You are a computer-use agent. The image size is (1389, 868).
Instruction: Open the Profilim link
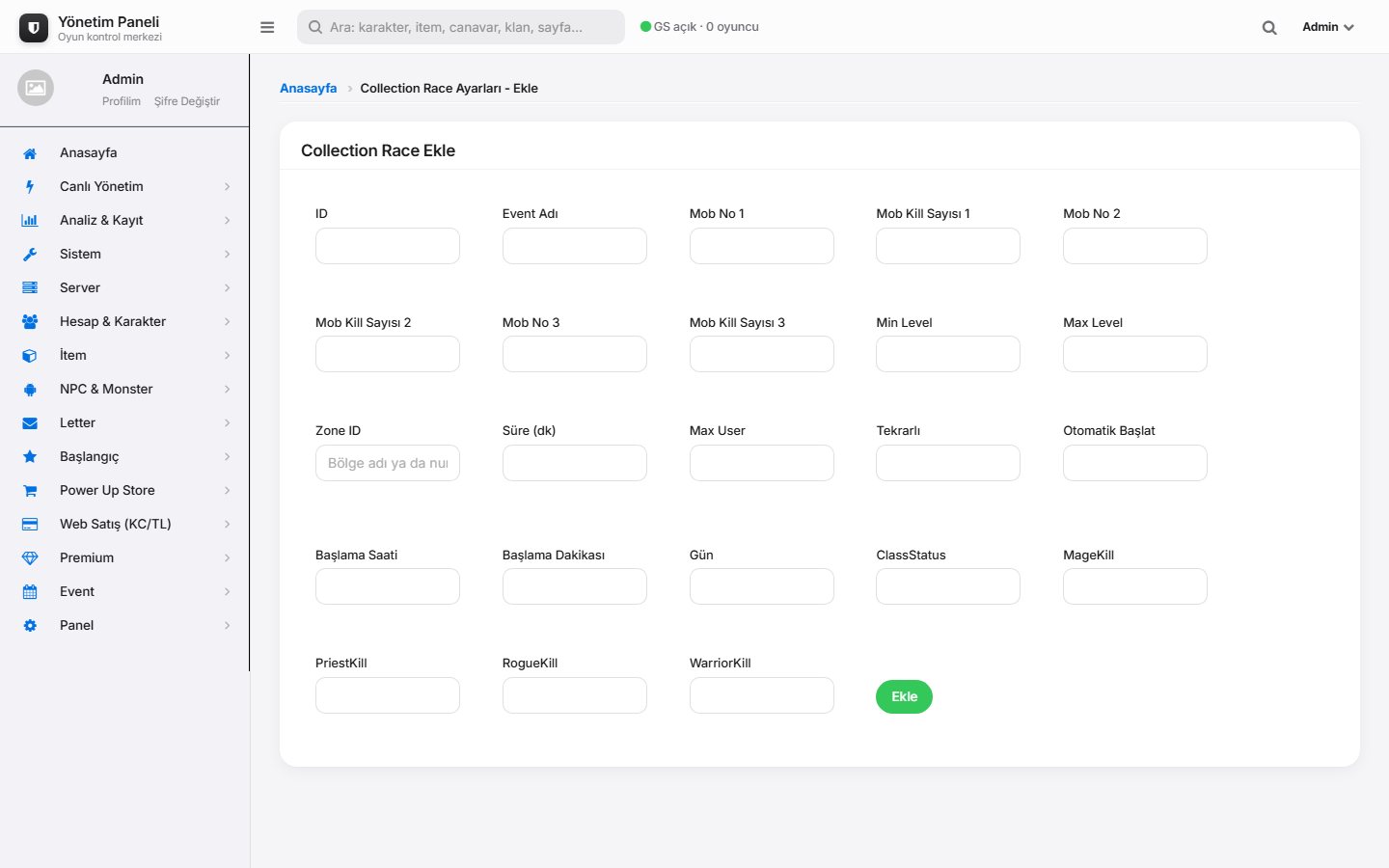click(x=122, y=101)
